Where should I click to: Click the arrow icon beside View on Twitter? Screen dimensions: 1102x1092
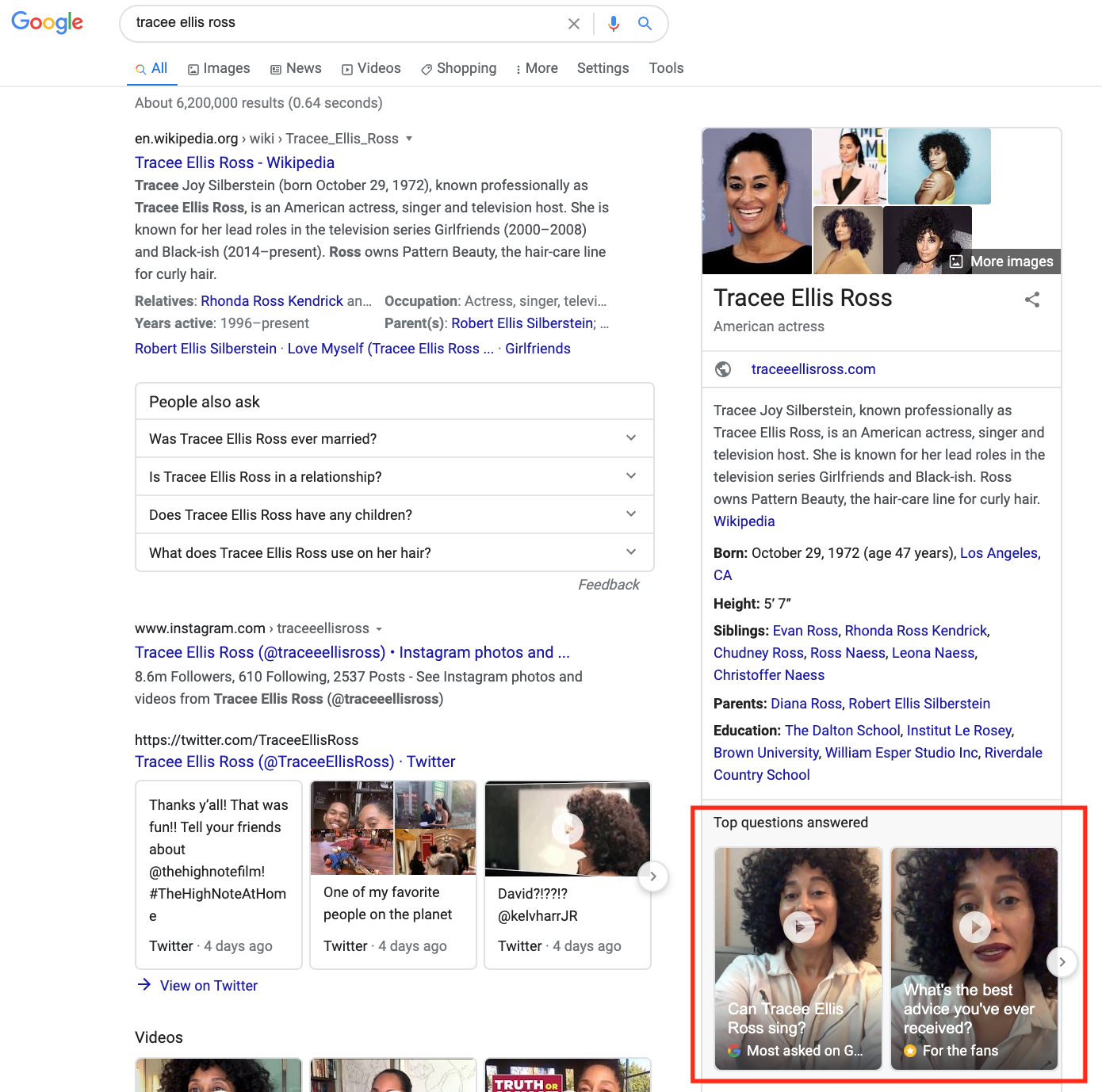pyautogui.click(x=144, y=984)
